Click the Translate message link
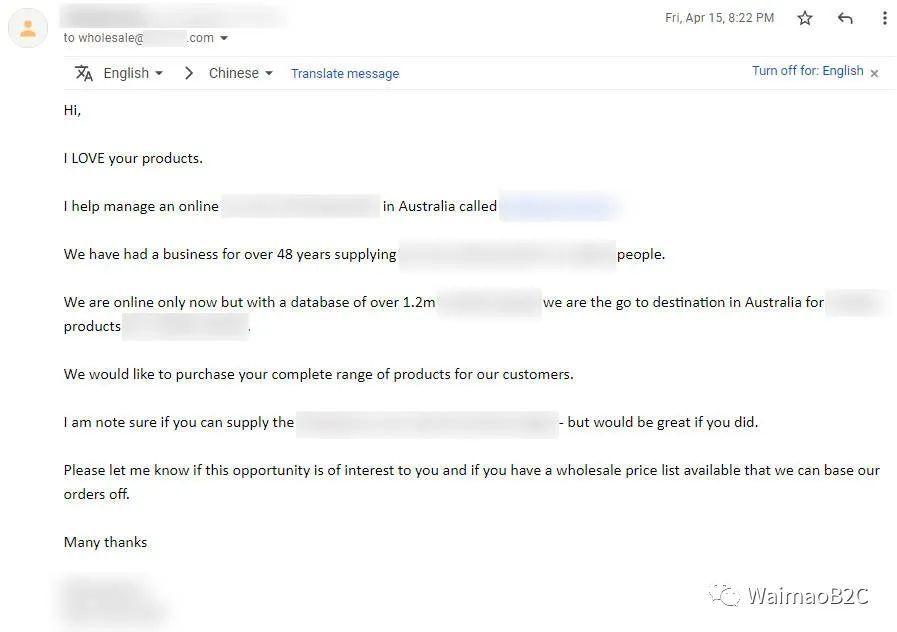Image resolution: width=897 pixels, height=632 pixels. (x=345, y=74)
